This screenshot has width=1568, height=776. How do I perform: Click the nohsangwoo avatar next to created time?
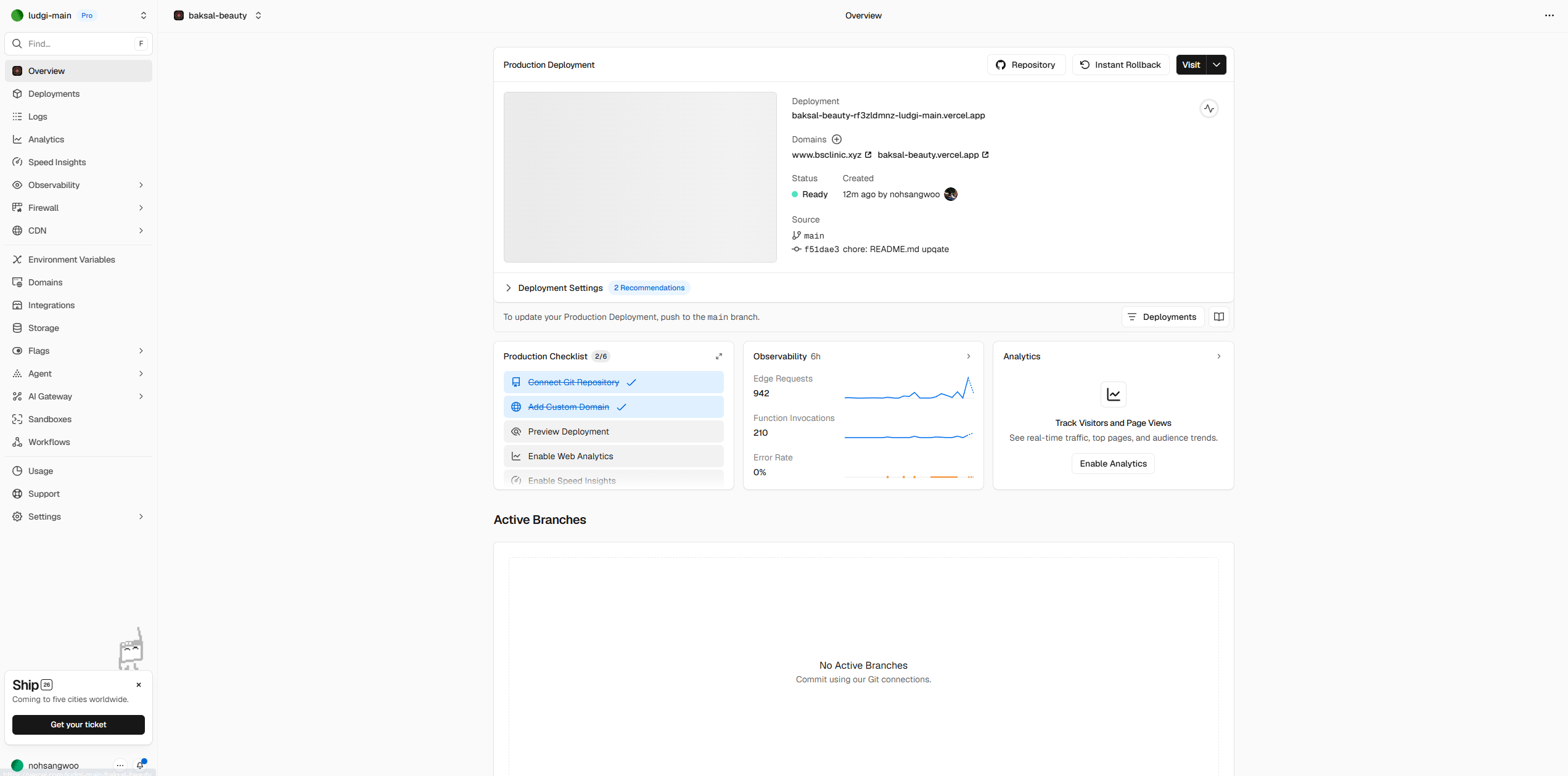click(x=951, y=194)
